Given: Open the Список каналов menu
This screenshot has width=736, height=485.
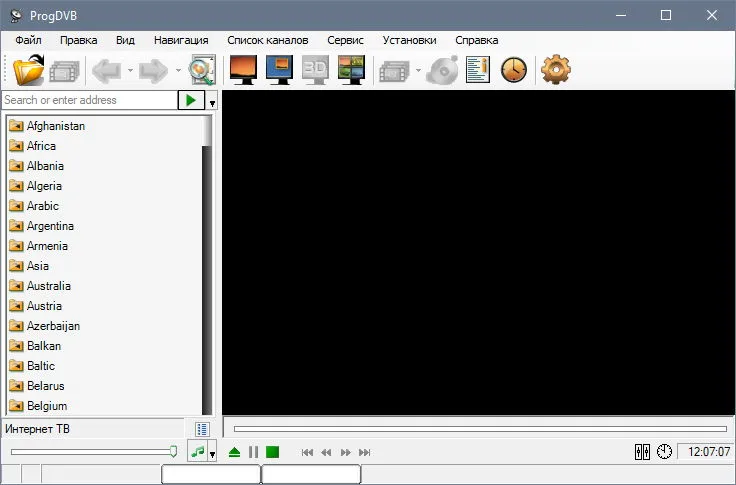Looking at the screenshot, I should tap(268, 40).
